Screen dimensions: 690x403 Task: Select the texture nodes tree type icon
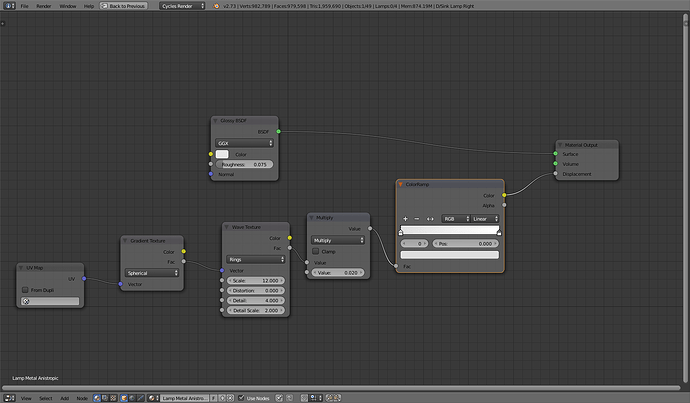click(x=113, y=398)
